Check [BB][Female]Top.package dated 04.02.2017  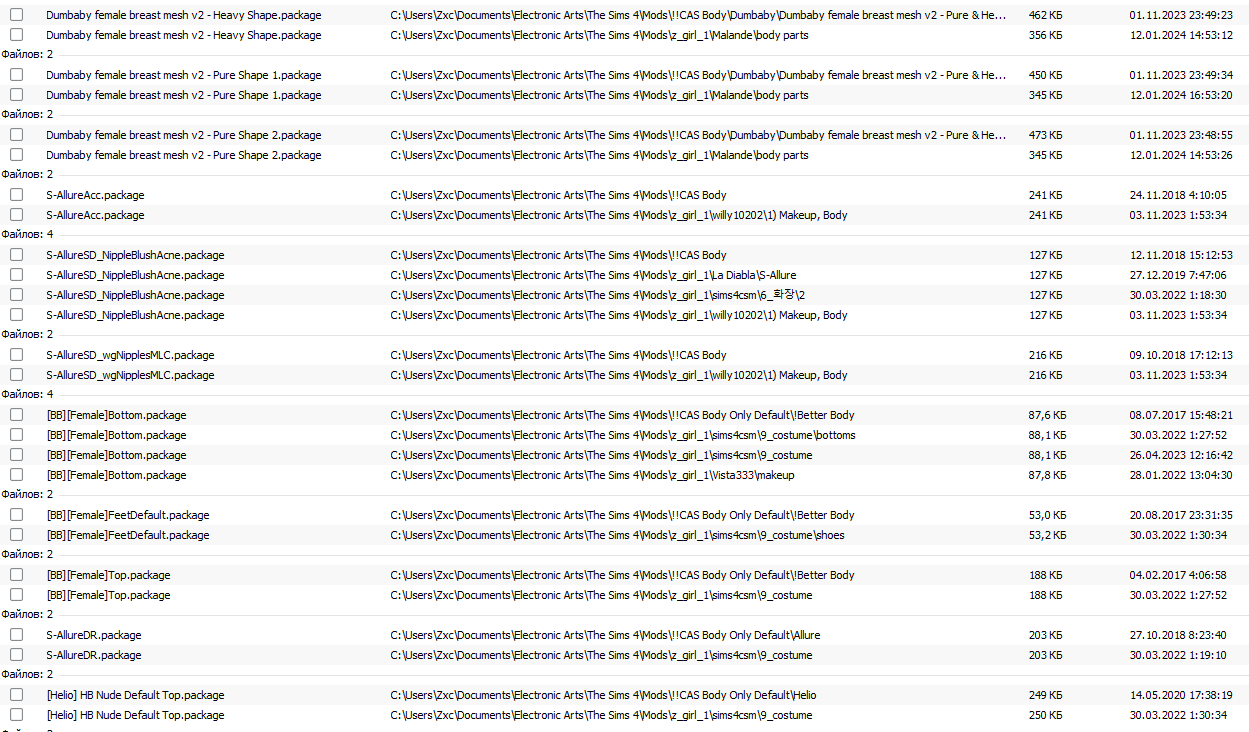point(16,575)
